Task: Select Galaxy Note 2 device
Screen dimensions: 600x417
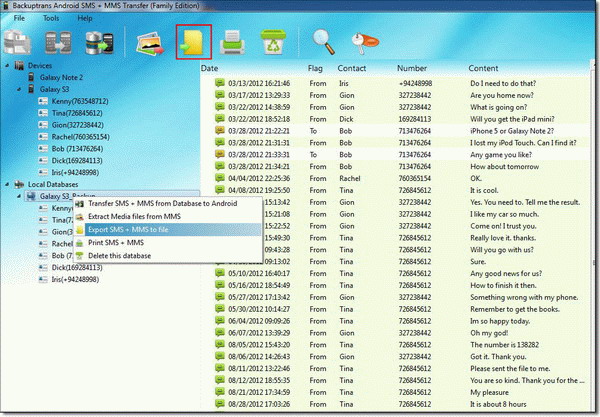Action: (61, 77)
